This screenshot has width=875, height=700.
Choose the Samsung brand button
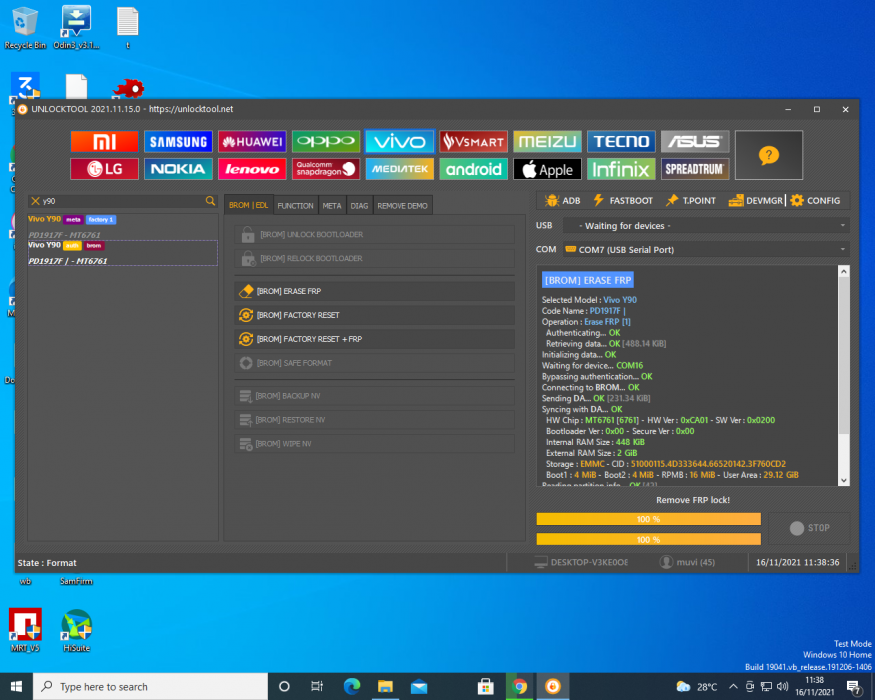click(178, 142)
